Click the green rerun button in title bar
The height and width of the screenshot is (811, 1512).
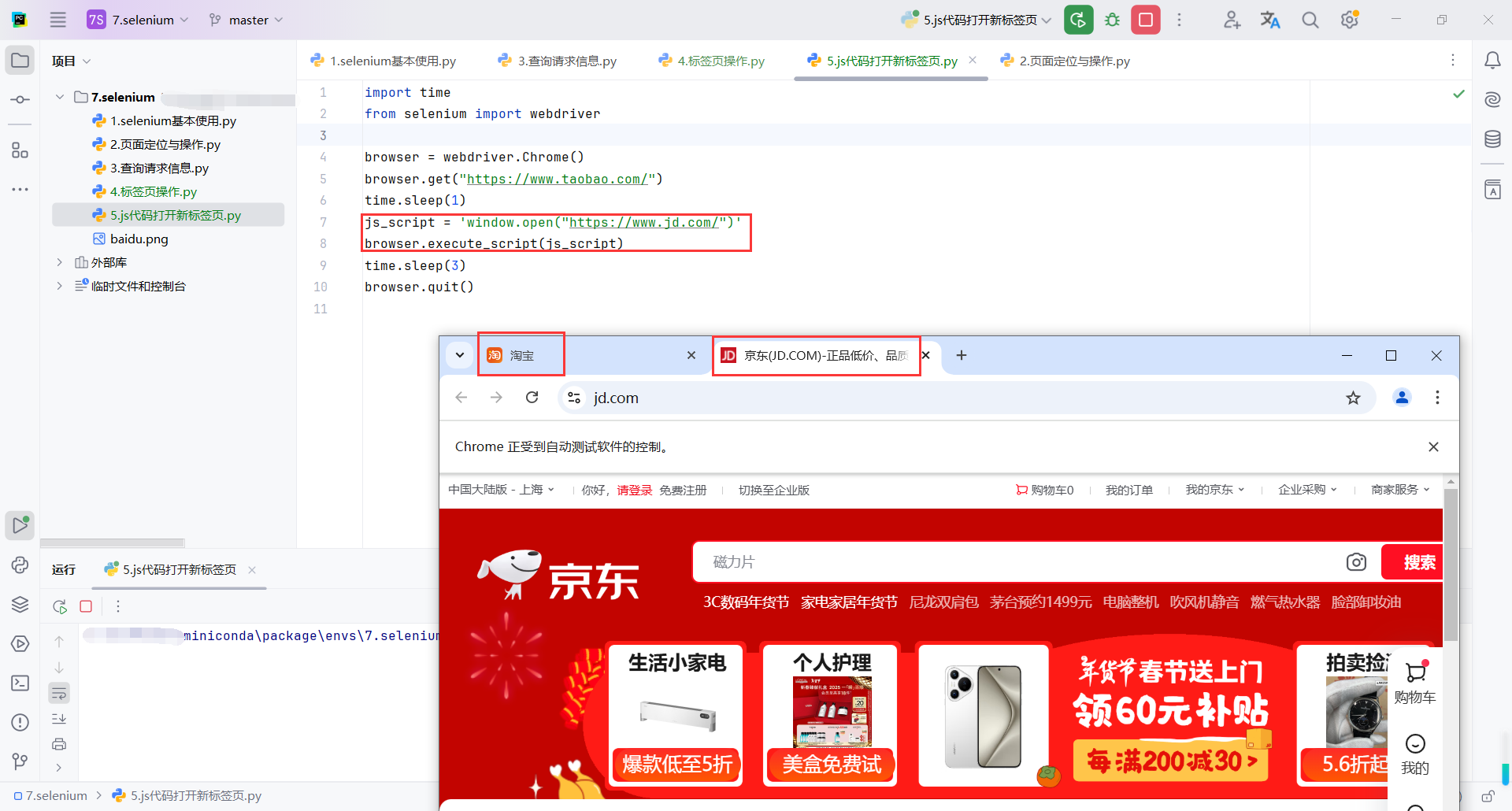click(1079, 20)
